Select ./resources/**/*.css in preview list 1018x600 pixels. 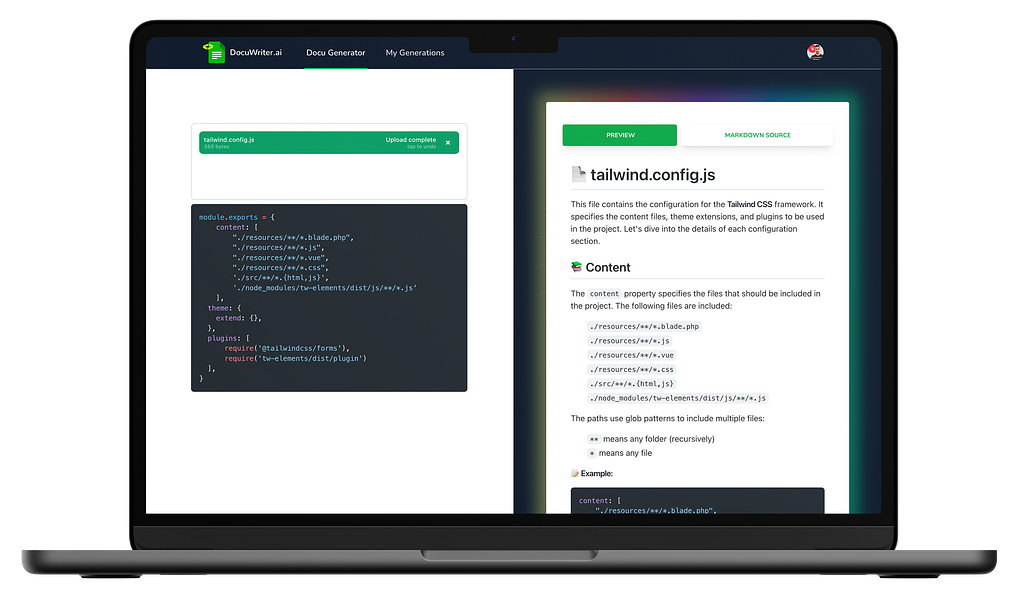632,369
